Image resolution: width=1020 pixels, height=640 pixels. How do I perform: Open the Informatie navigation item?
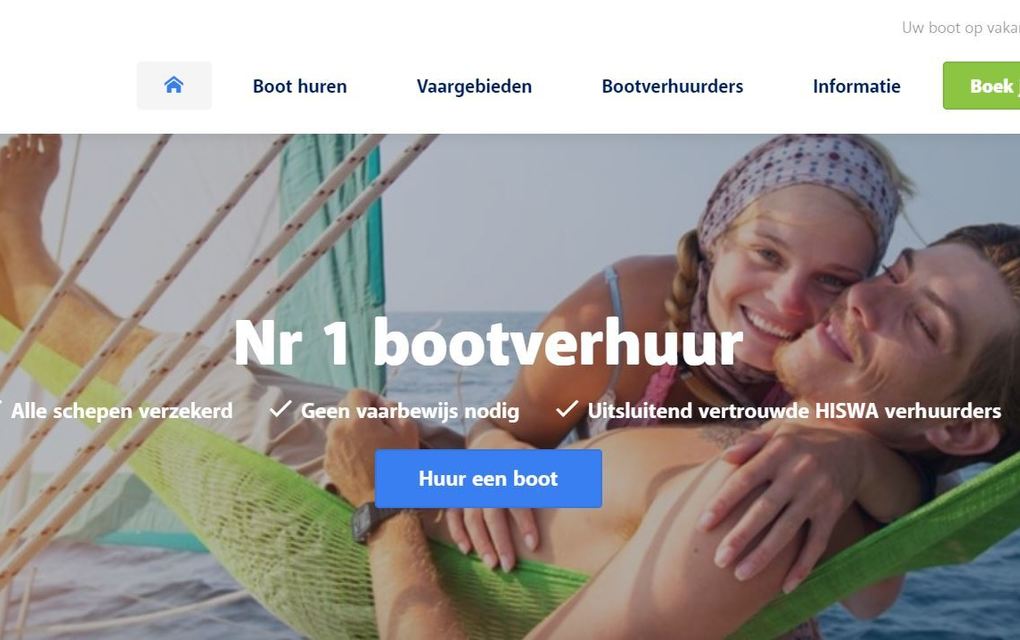coord(857,86)
